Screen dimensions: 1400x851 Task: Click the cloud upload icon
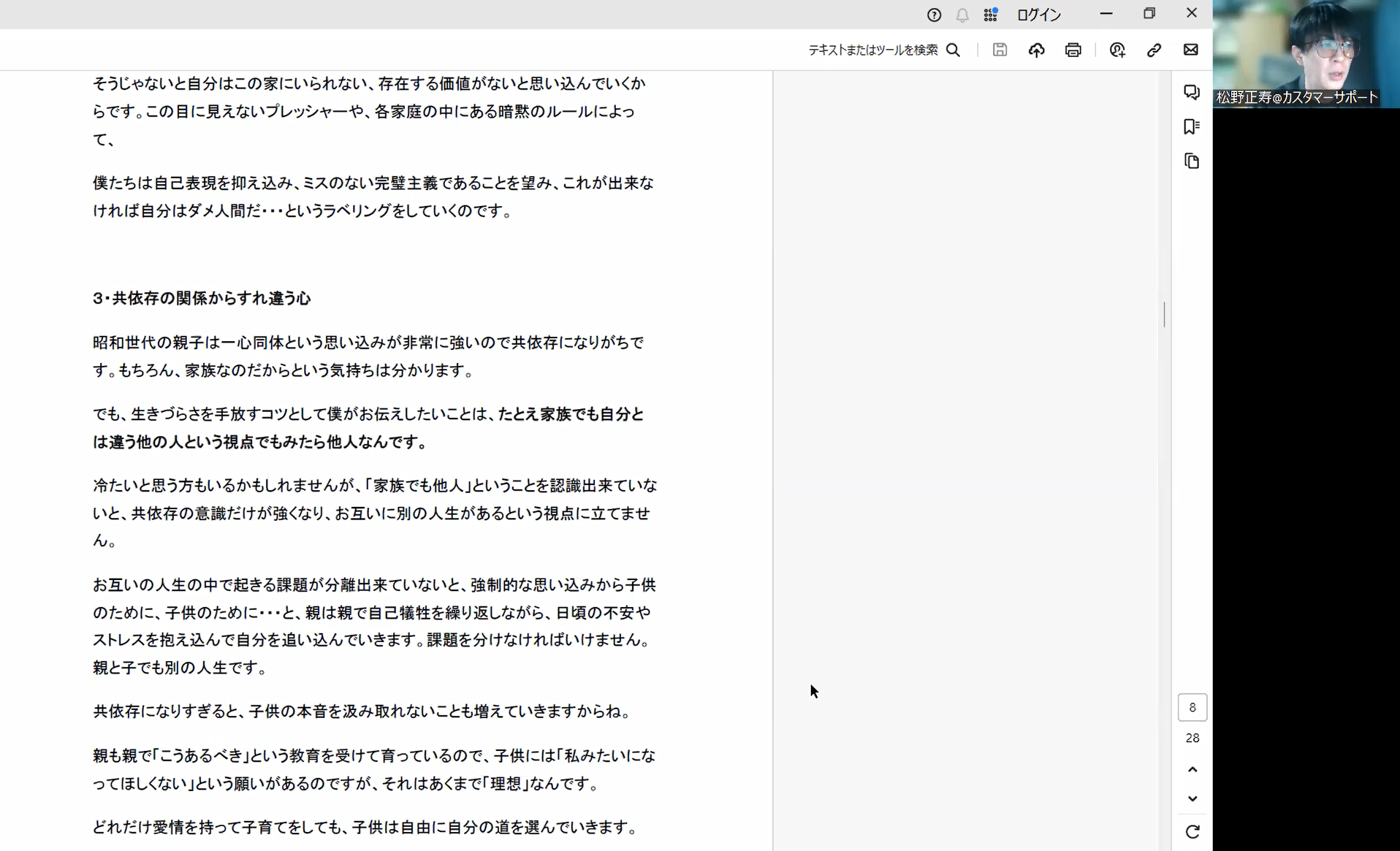tap(1036, 50)
